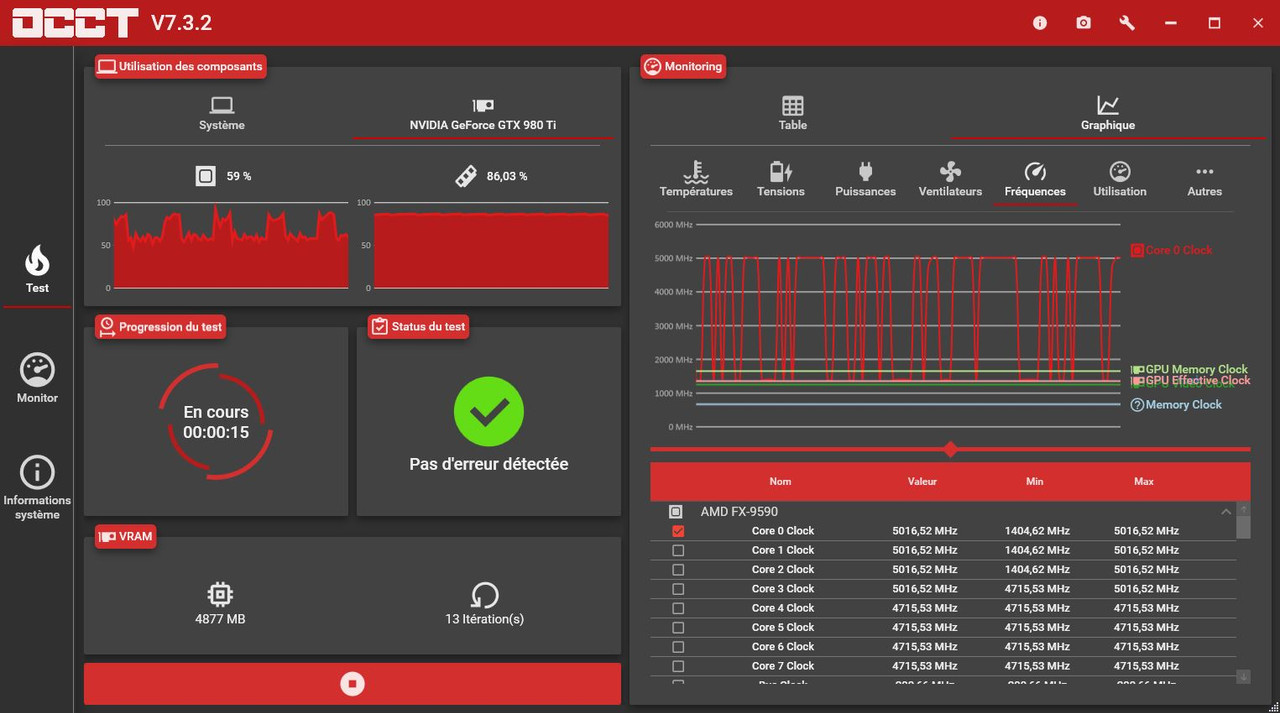Show the Utilisation graph tab
This screenshot has width=1280, height=713.
coord(1120,180)
